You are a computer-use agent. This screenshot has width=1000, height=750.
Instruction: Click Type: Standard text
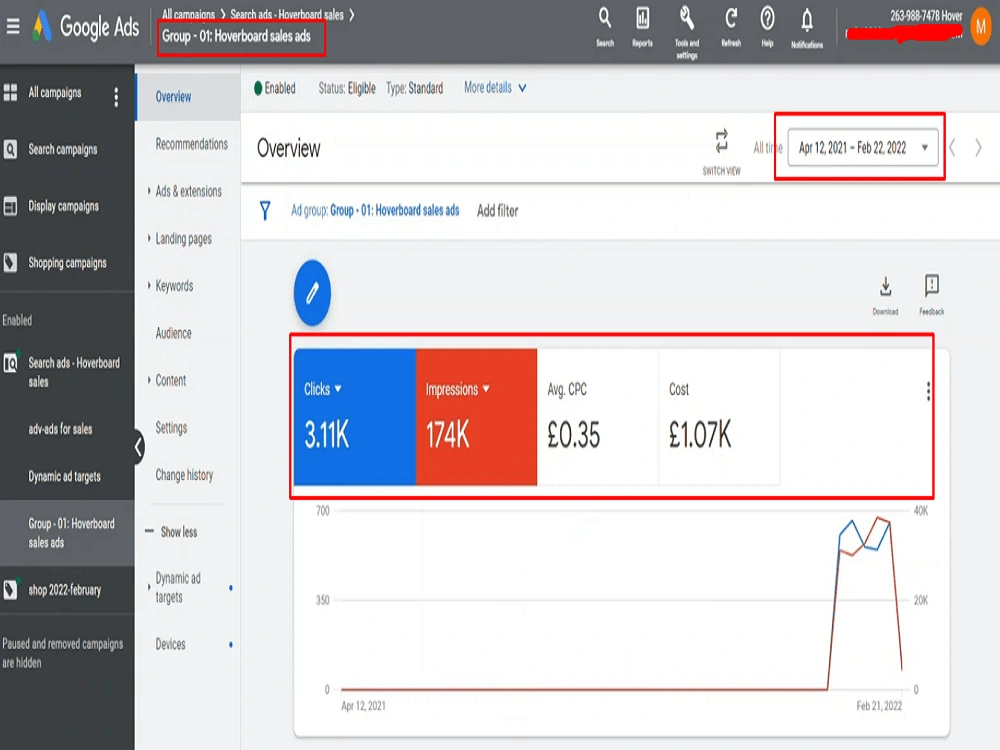pyautogui.click(x=415, y=88)
